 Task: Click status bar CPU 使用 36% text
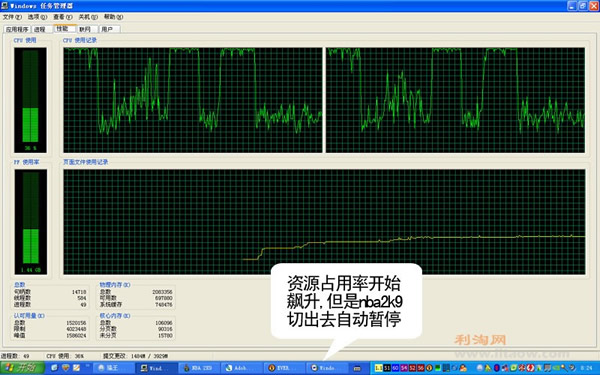tap(65, 356)
